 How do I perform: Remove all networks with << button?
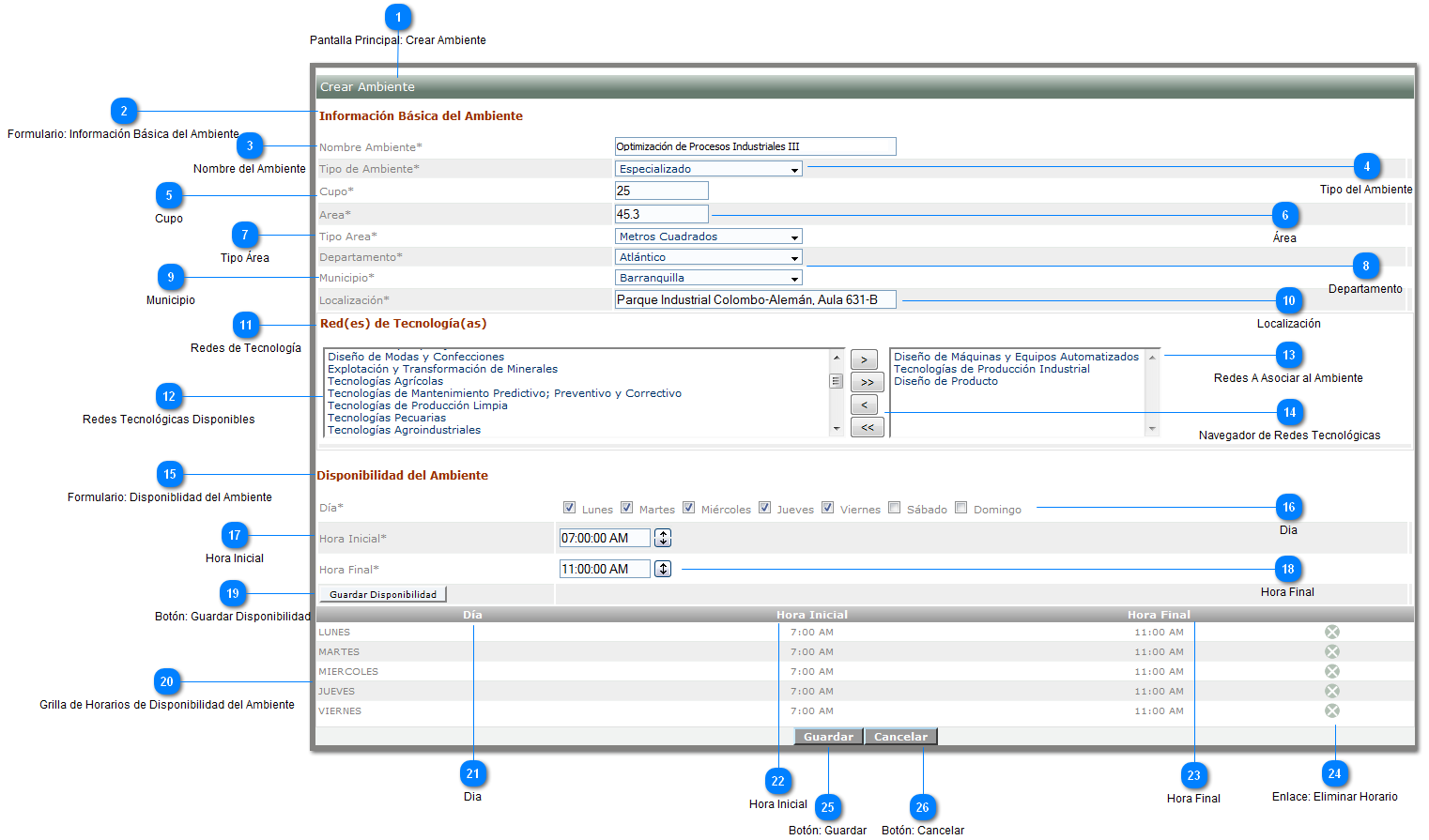(x=867, y=427)
